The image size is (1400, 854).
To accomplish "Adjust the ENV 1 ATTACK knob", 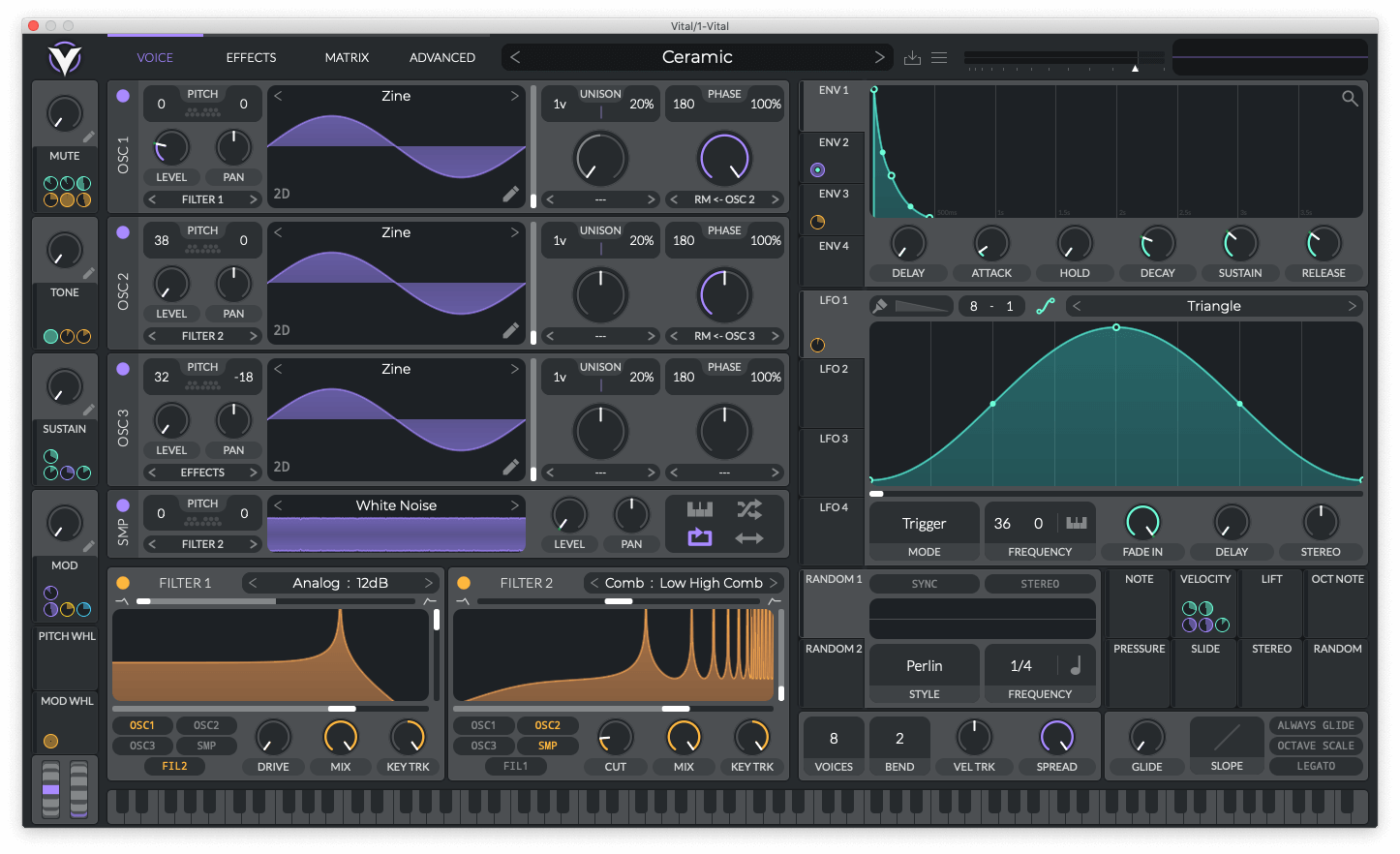I will coord(991,243).
